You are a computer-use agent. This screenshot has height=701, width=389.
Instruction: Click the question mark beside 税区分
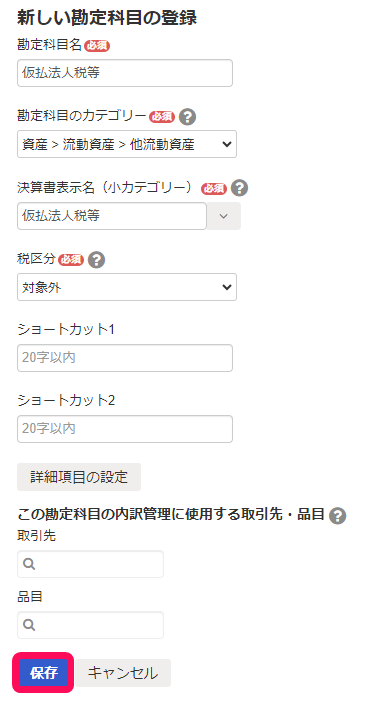(96, 260)
